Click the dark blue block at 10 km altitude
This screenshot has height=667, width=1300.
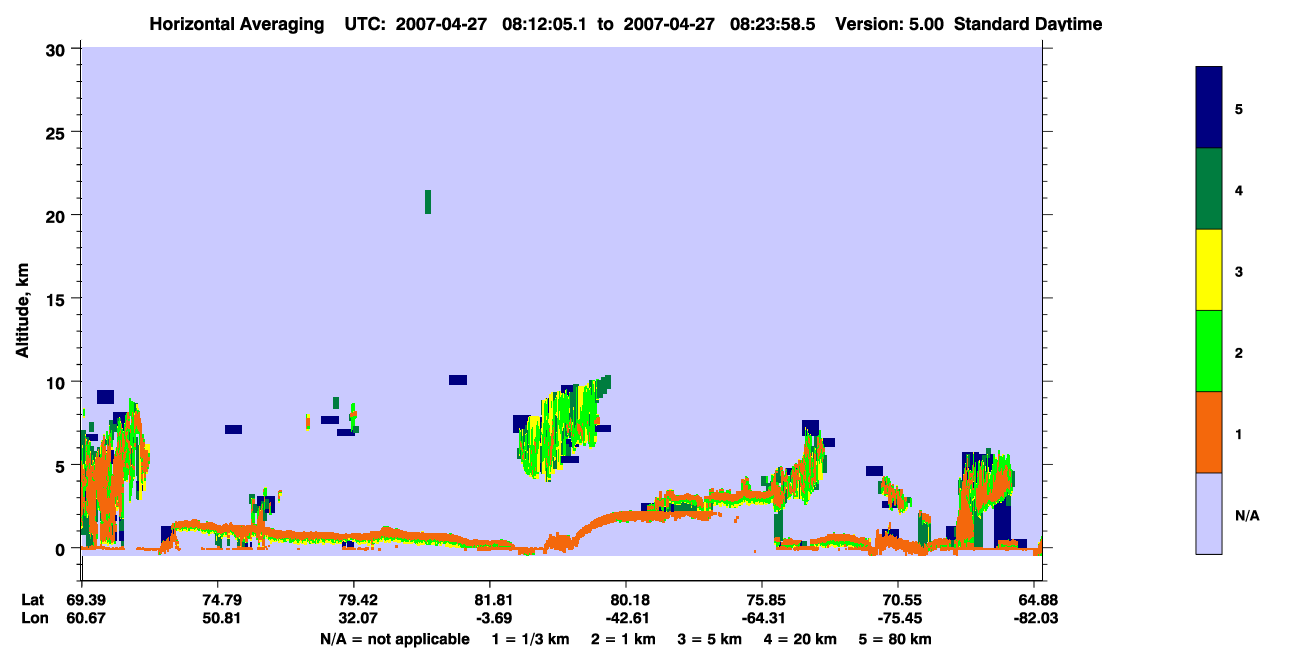(x=458, y=380)
